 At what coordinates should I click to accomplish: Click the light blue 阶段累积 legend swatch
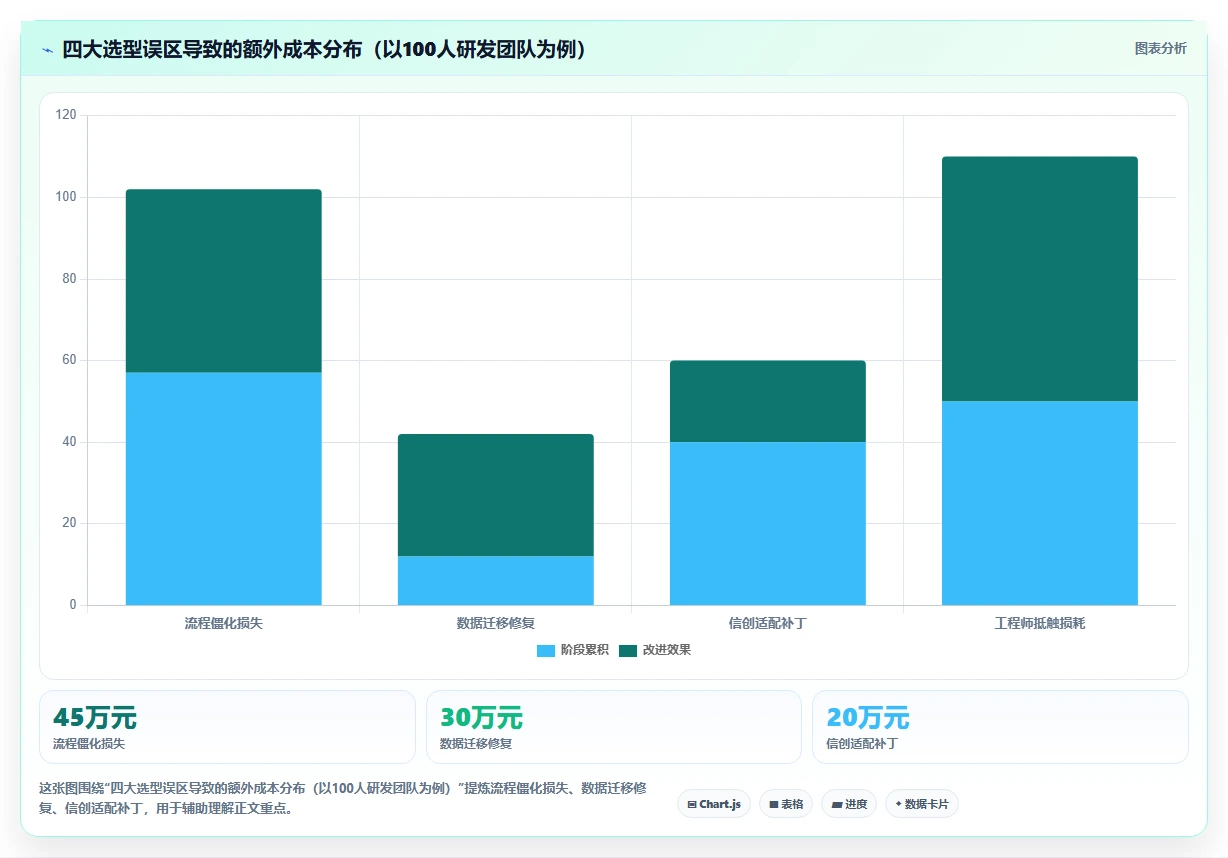(546, 650)
